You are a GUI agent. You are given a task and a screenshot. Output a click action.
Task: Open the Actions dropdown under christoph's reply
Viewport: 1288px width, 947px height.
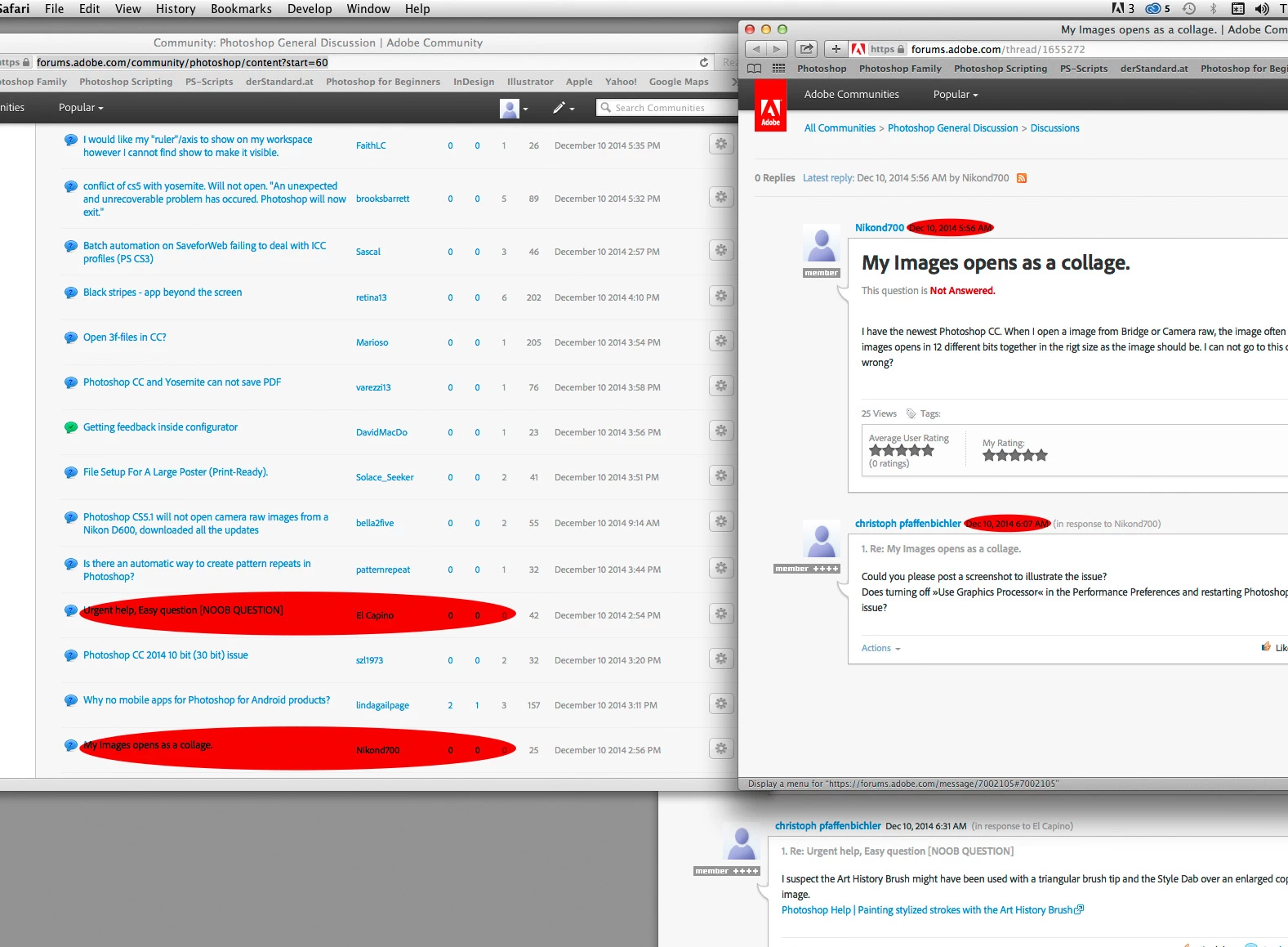(x=880, y=649)
